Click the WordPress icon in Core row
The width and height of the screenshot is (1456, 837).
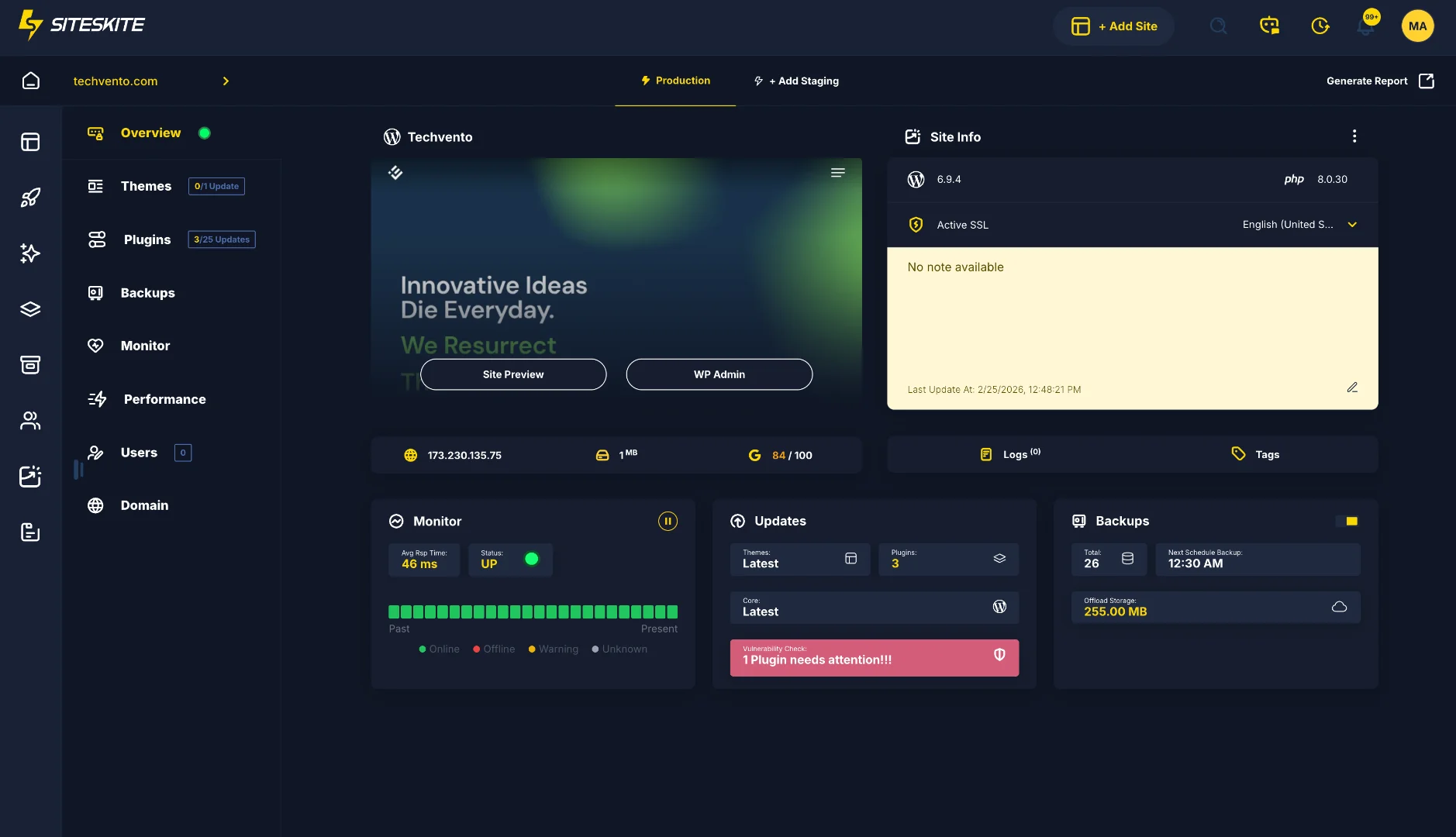click(999, 607)
